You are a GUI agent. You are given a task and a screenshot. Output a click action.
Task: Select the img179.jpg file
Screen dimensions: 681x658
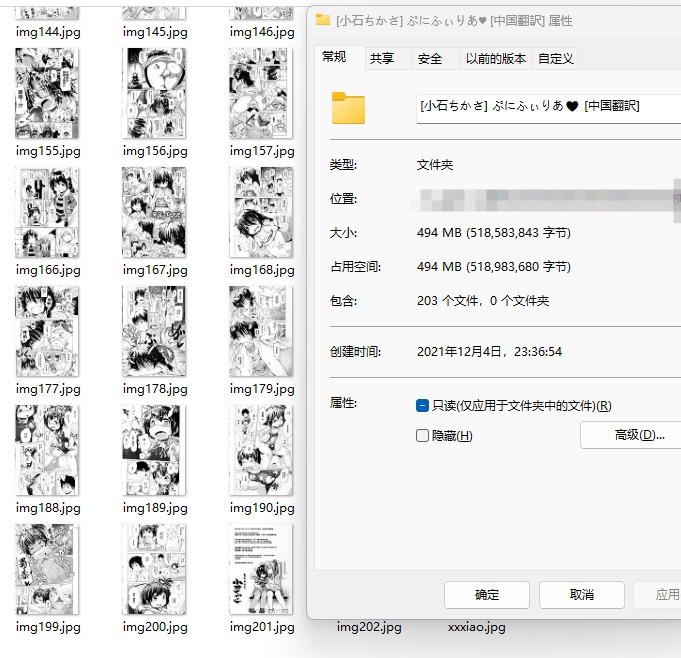pyautogui.click(x=261, y=332)
